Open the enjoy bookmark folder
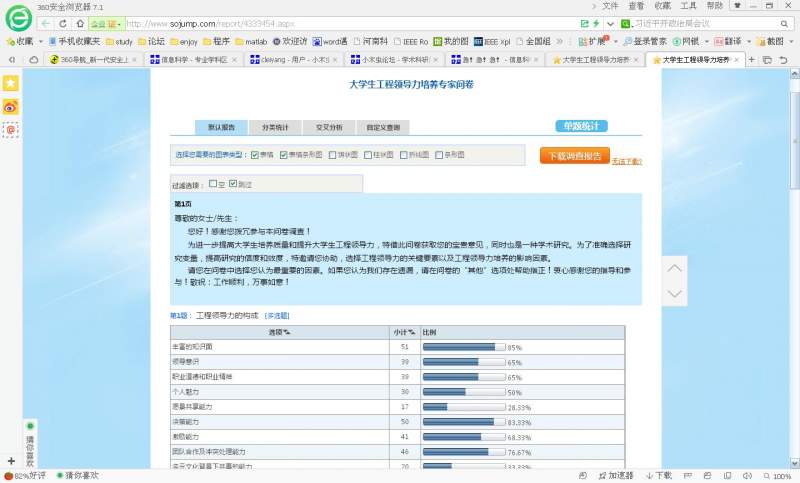This screenshot has width=800, height=483. tap(184, 42)
